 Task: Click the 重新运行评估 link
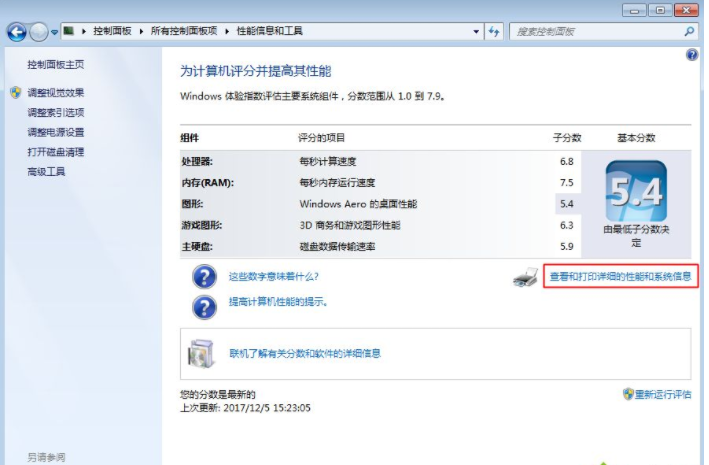663,395
